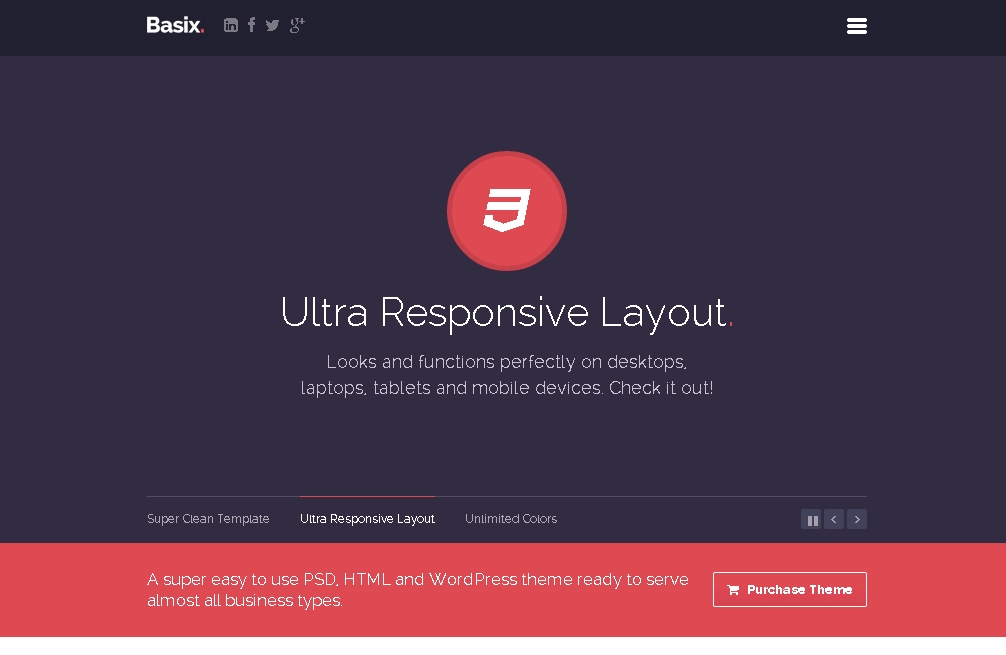This screenshot has height=655, width=1006.
Task: Click the slide description about desktops and laptops
Action: click(507, 375)
